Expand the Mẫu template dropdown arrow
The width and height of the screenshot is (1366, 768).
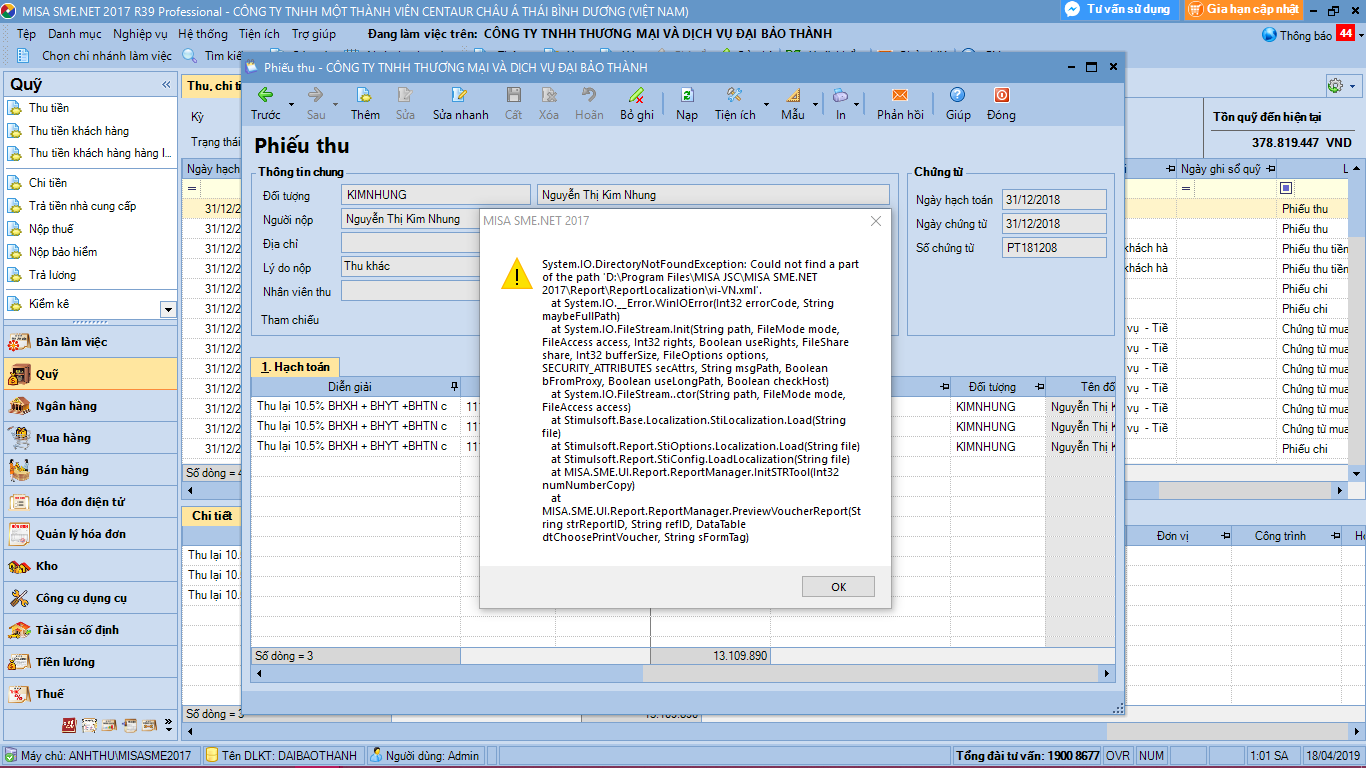[816, 104]
